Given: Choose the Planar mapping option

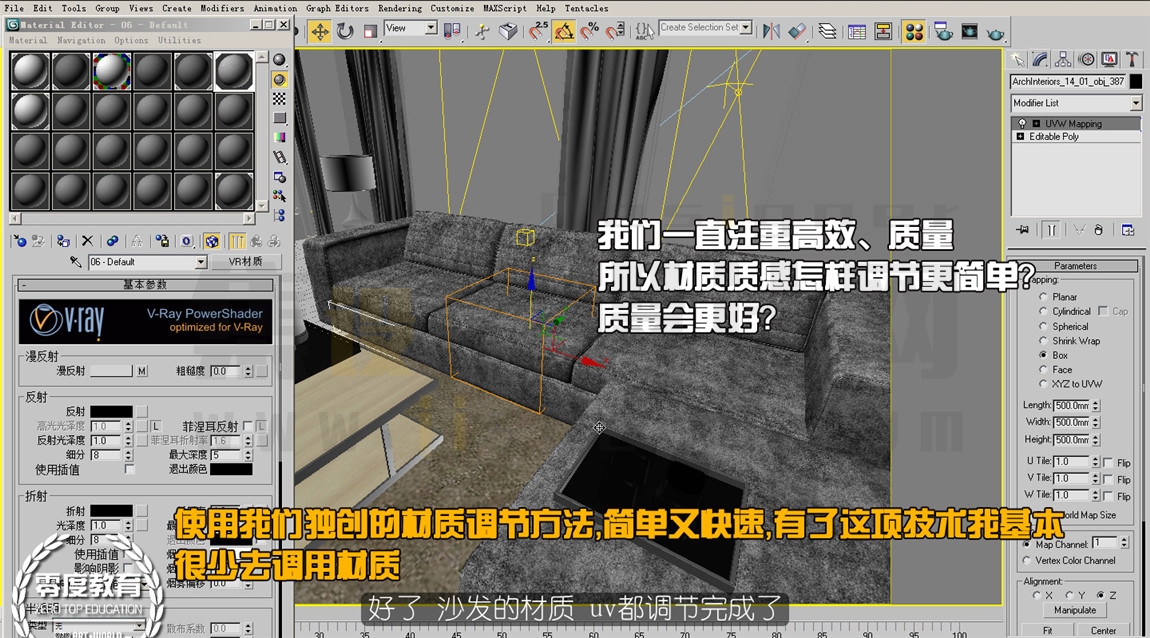Looking at the screenshot, I should tap(1043, 297).
